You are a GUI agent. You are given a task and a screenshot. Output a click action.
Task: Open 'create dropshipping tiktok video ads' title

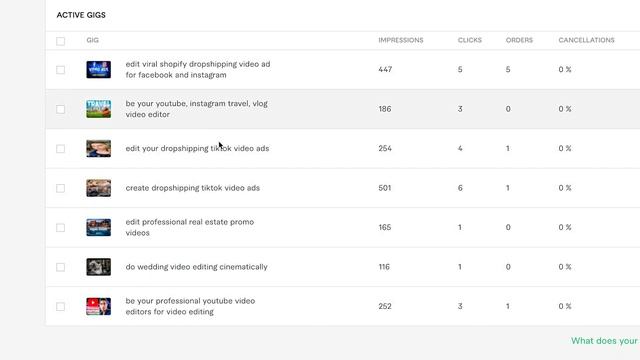(193, 188)
